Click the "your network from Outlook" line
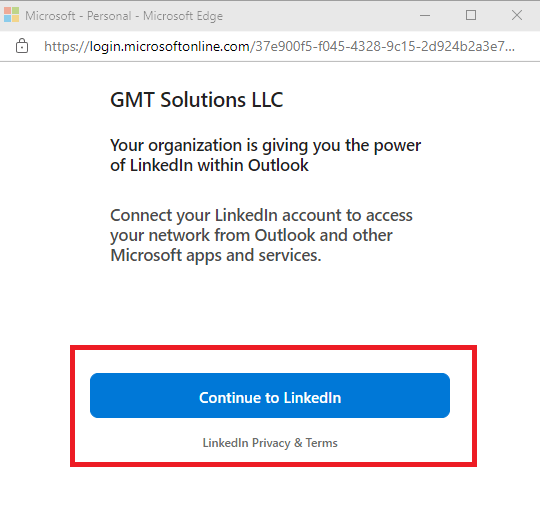Viewport: 540px width, 508px height. pos(251,236)
